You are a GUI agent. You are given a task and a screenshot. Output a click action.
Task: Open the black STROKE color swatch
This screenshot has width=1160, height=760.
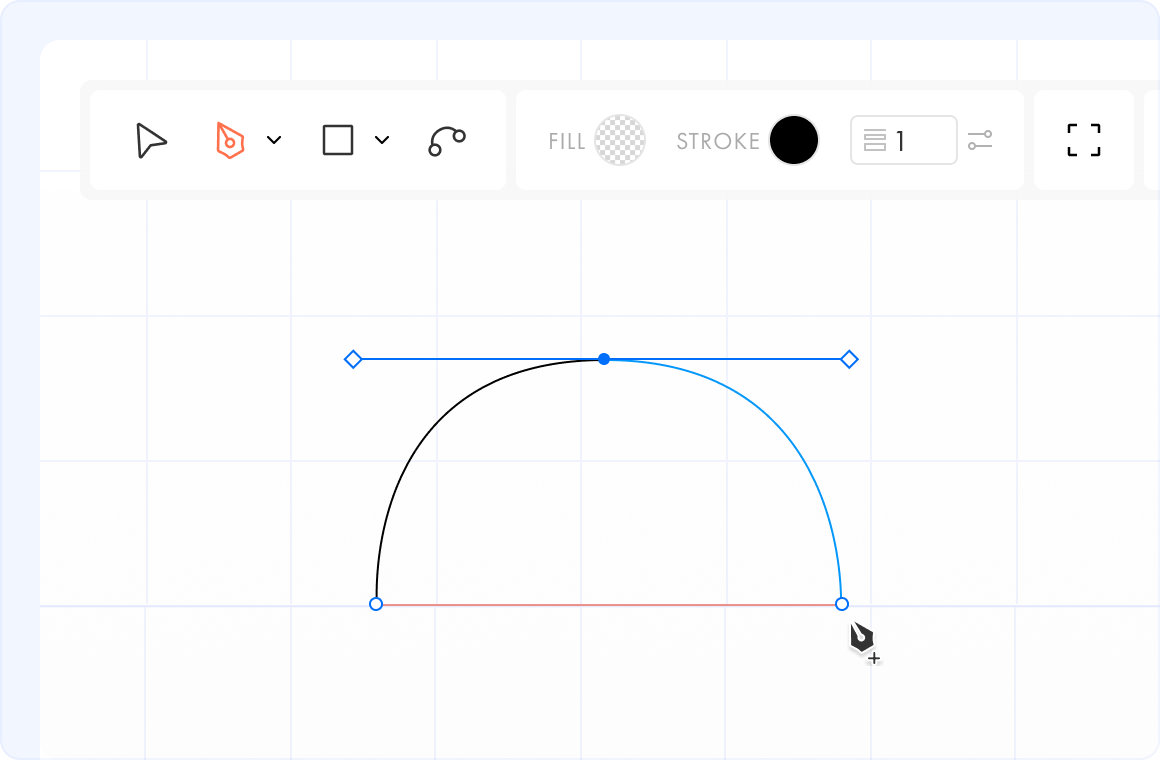coord(795,140)
